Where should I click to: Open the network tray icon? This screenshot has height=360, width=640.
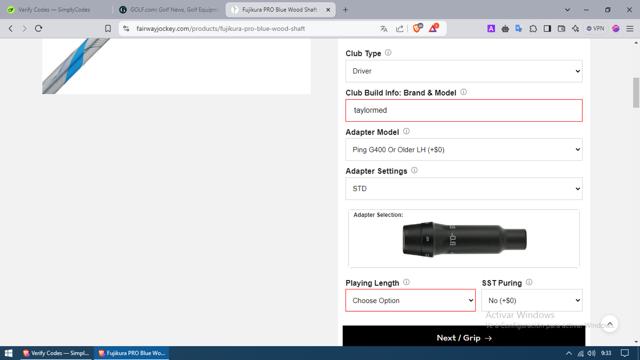[580, 353]
